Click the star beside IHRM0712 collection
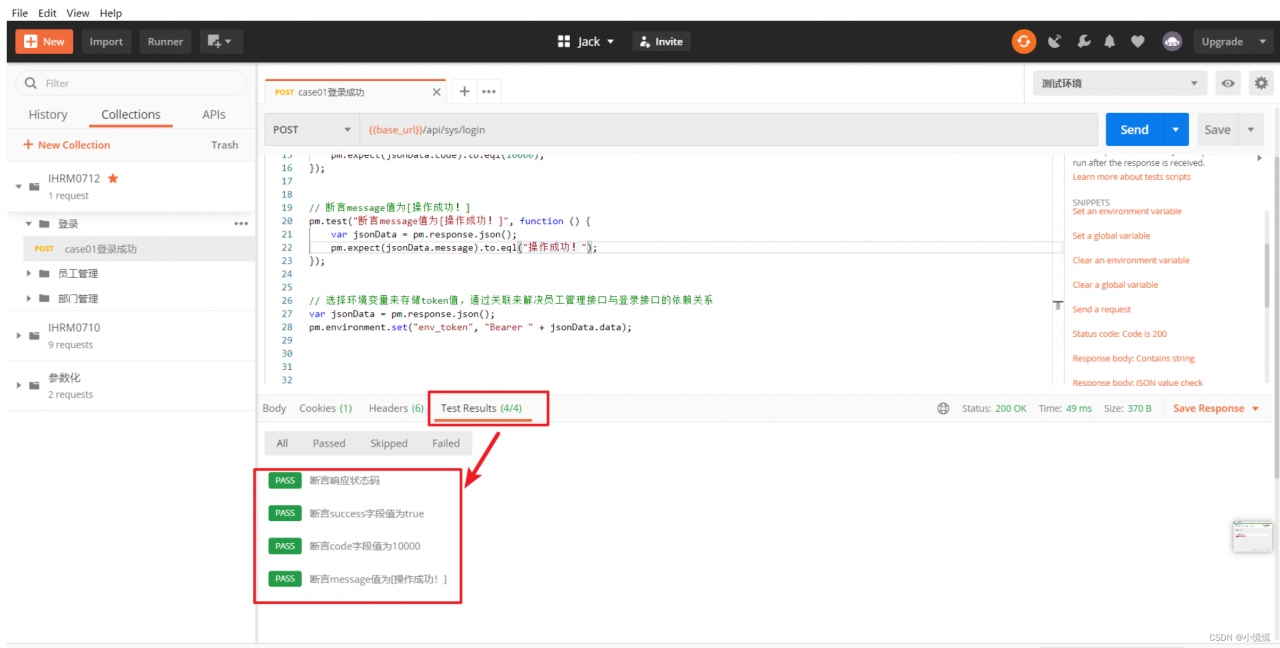1280x648 pixels. [x=113, y=178]
